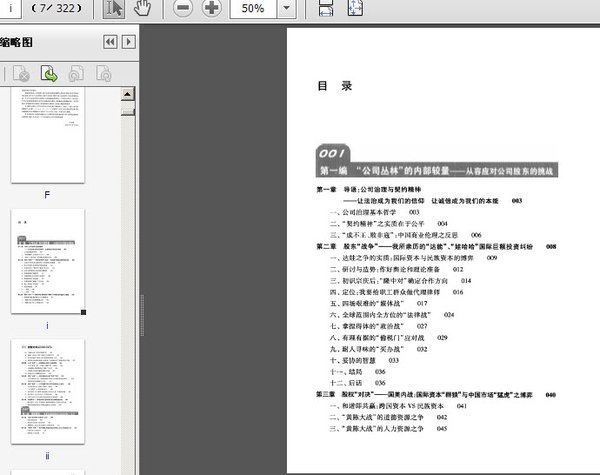Open page ii thumbnail
Image resolution: width=600 pixels, height=475 pixels.
coord(48,391)
